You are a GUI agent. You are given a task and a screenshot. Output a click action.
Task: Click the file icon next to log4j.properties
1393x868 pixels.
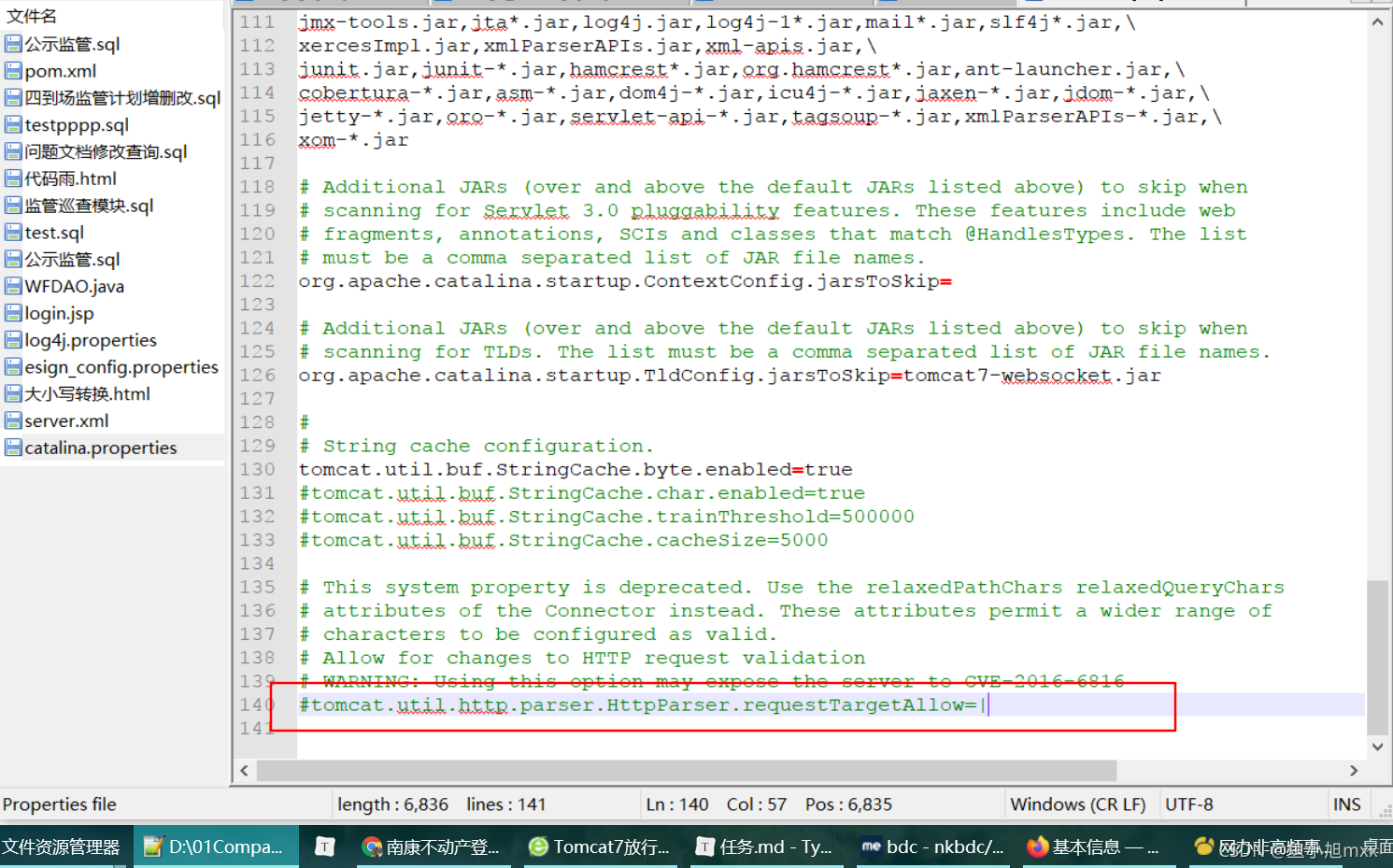(x=13, y=340)
